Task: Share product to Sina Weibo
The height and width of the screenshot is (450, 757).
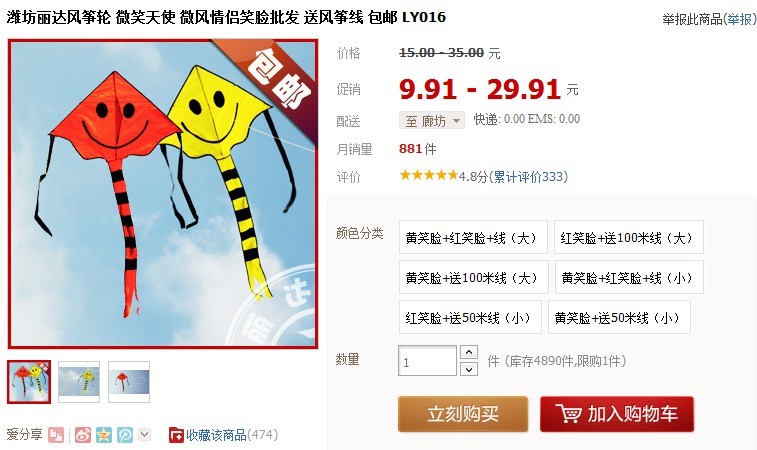Action: (83, 435)
